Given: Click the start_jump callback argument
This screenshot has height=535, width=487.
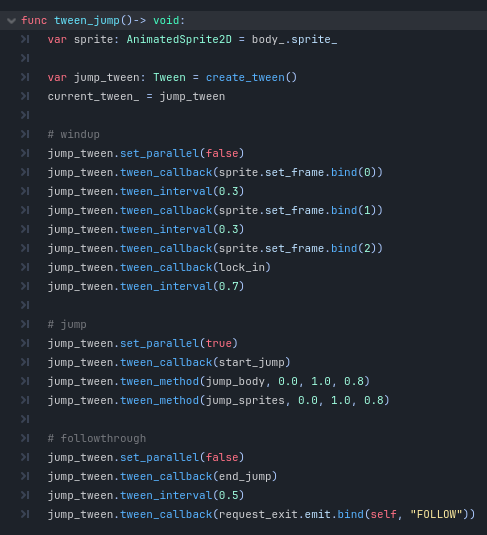Looking at the screenshot, I should pos(252,362).
